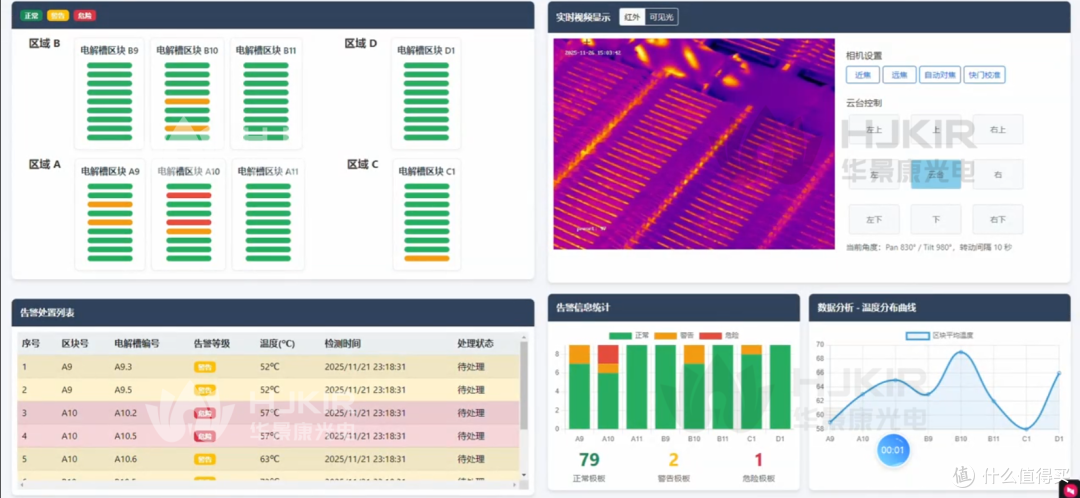
Task: Click the alarm table vertical scrollbar thumb
Action: coord(523,384)
